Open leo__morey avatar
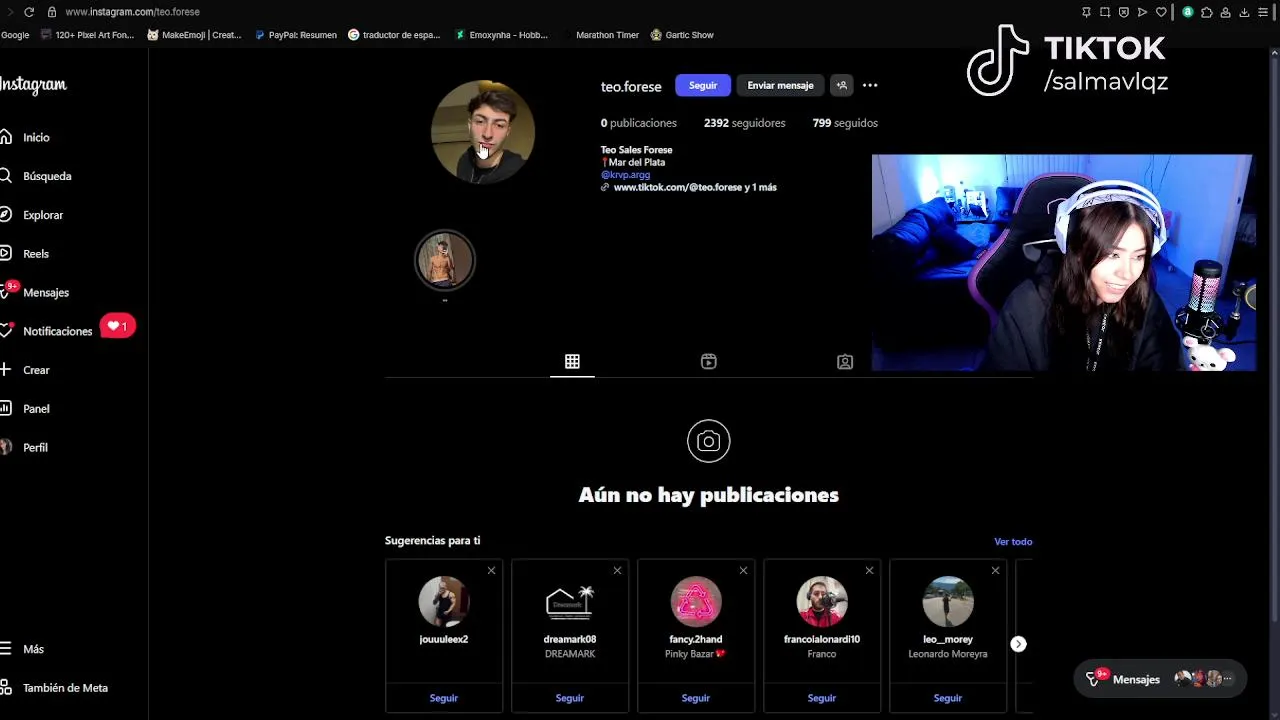This screenshot has width=1280, height=720. coord(948,602)
